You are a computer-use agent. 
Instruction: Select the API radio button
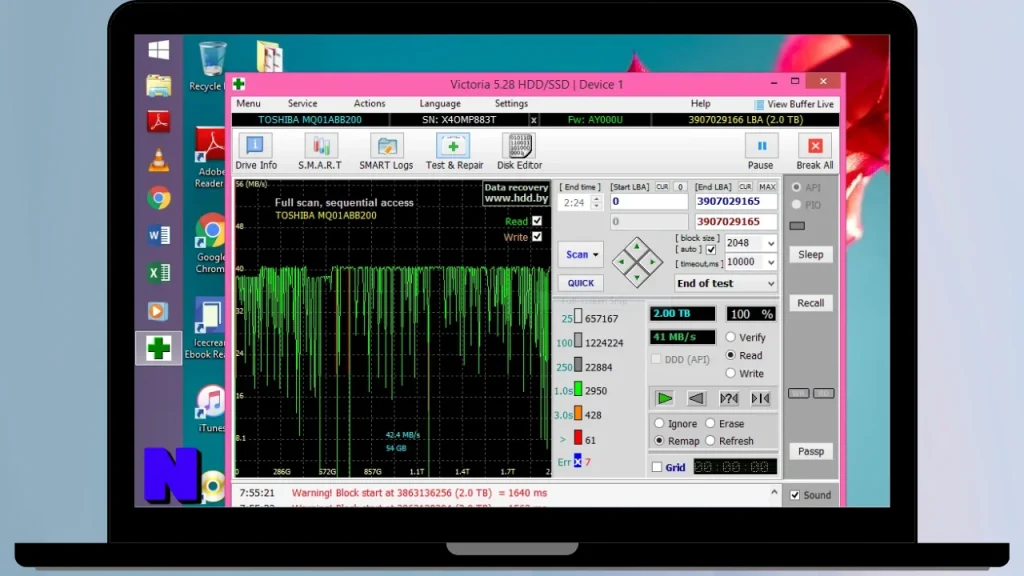(x=796, y=187)
